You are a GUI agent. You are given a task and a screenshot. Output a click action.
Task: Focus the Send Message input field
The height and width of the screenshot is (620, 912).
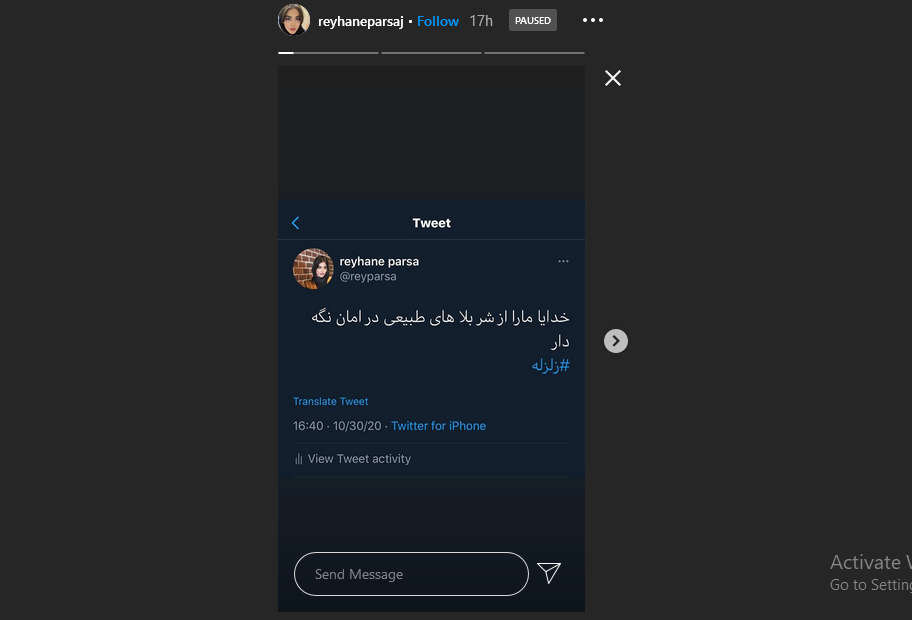click(411, 574)
